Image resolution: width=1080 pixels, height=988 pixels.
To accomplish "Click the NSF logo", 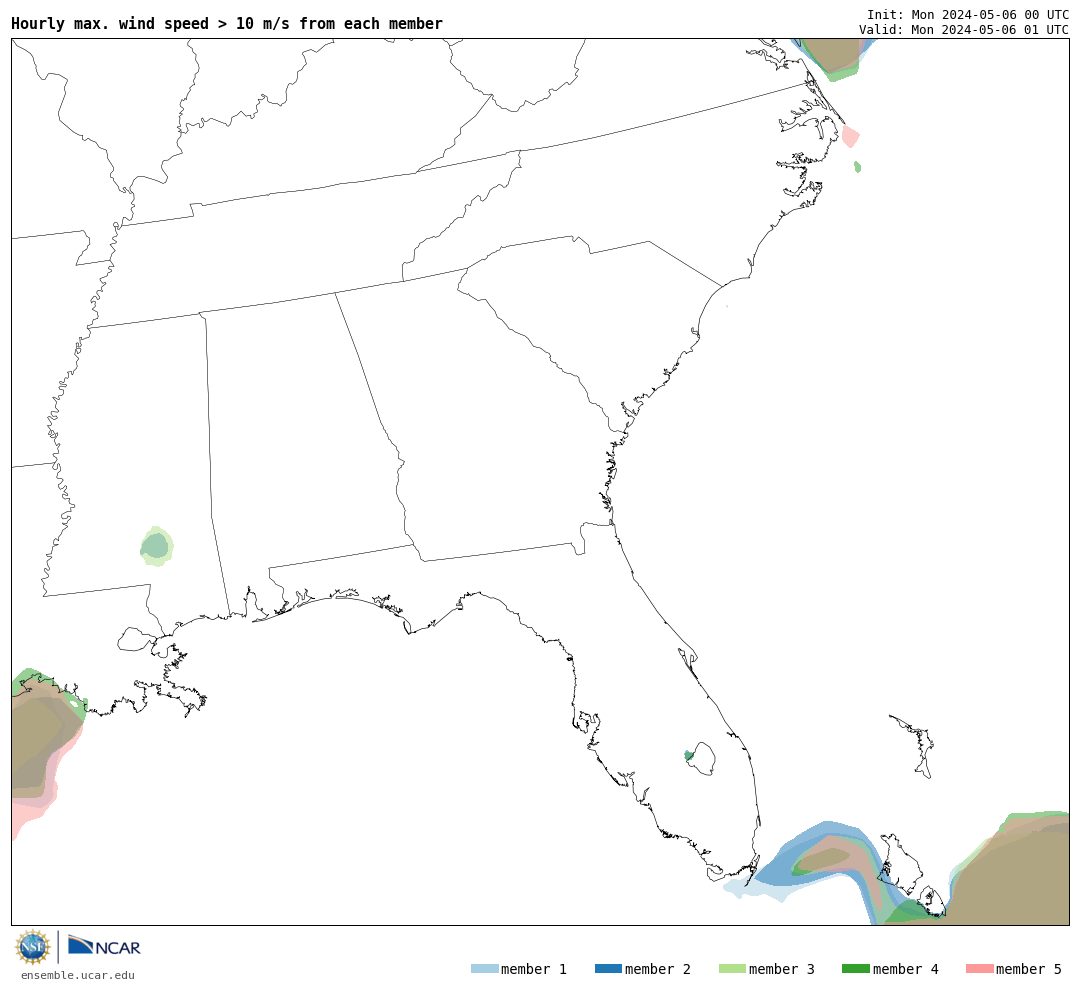I will click(x=32, y=947).
